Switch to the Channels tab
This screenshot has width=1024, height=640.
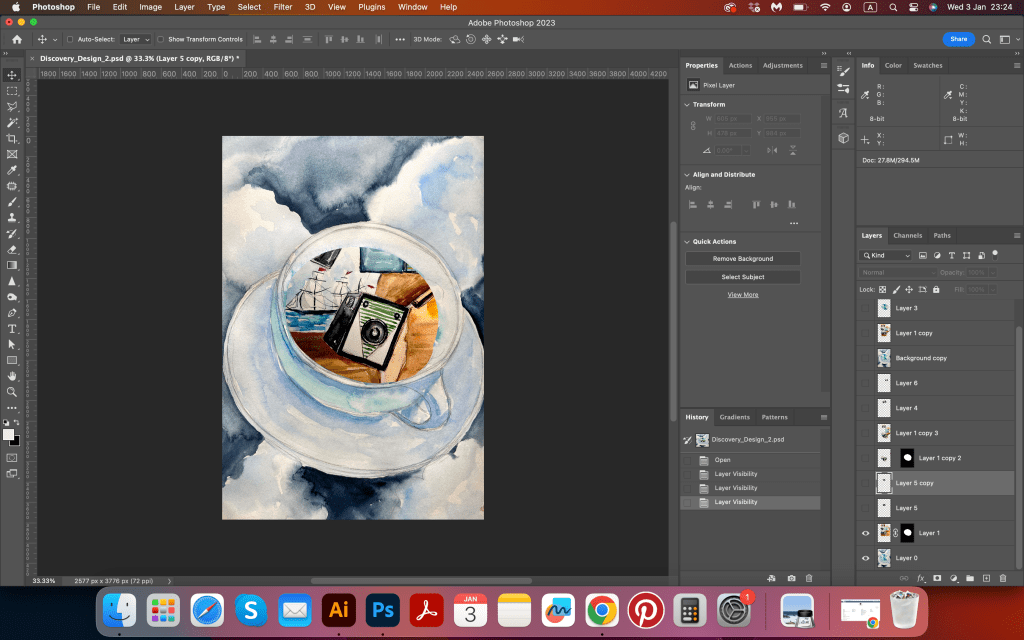point(907,236)
